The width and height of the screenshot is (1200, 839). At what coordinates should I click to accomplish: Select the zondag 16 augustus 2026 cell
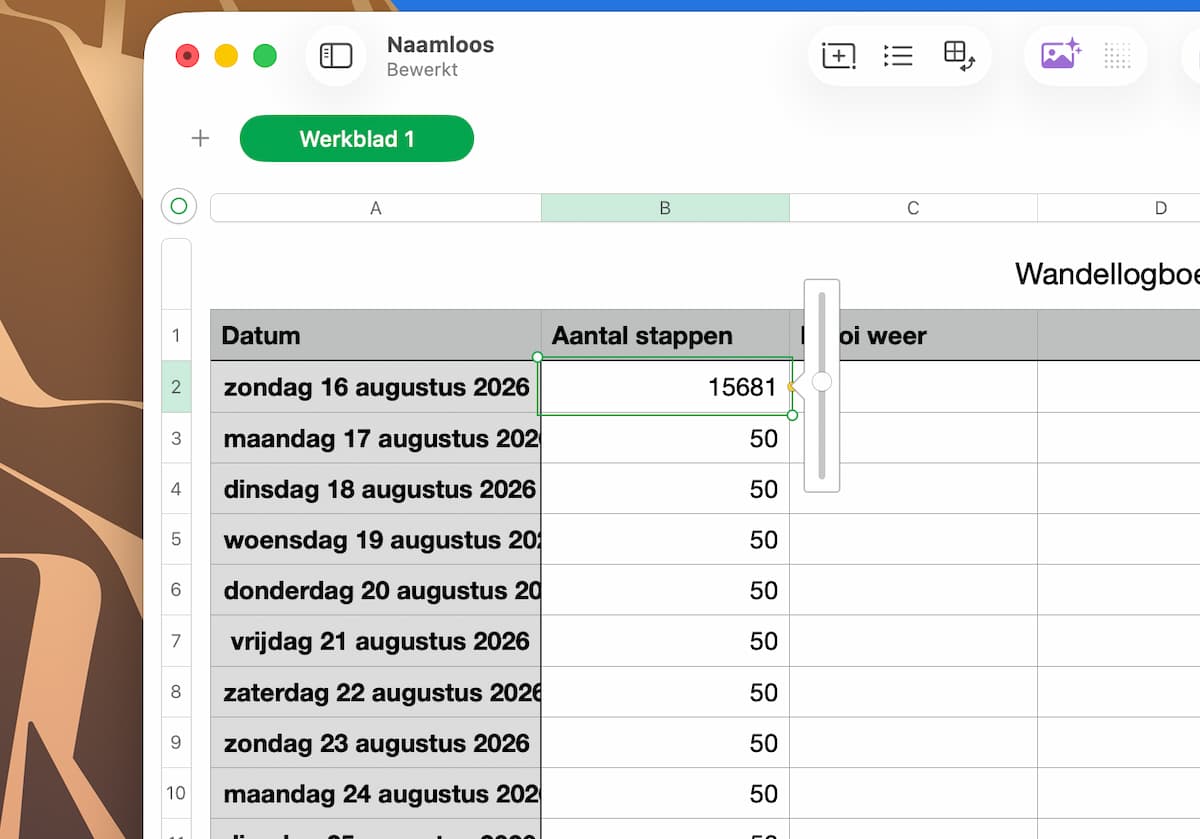[x=376, y=386]
